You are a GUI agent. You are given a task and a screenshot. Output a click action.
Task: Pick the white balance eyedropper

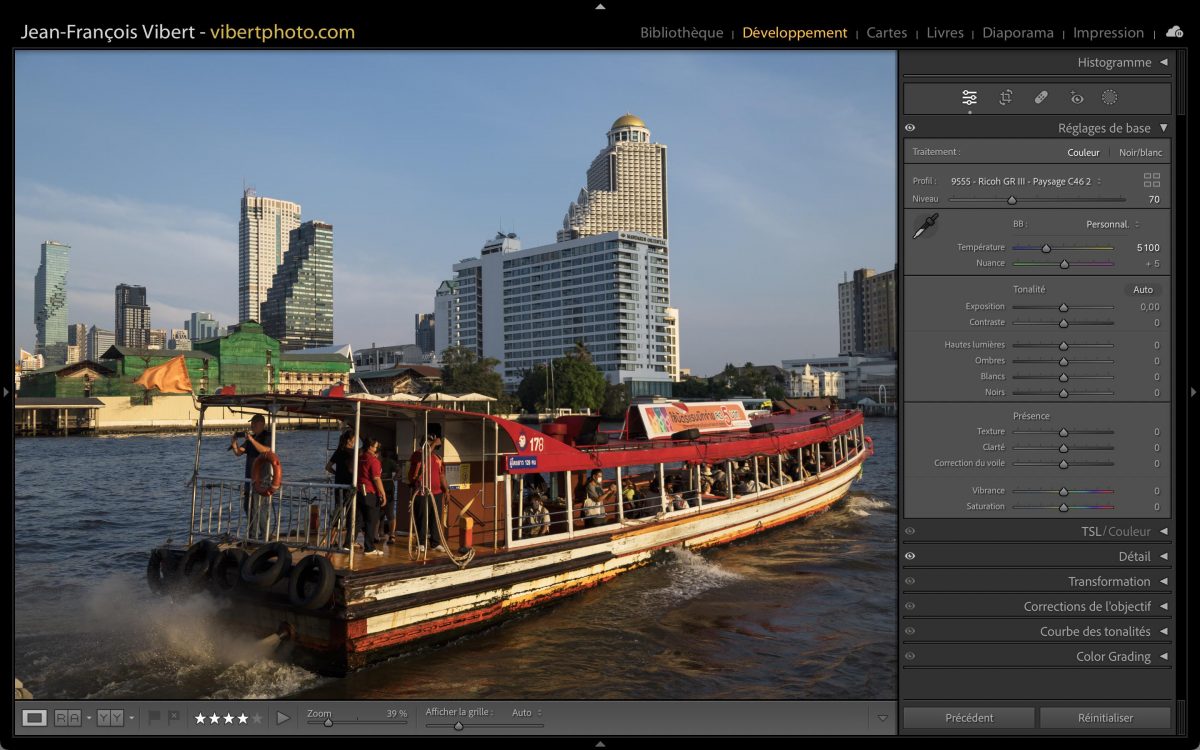click(925, 226)
